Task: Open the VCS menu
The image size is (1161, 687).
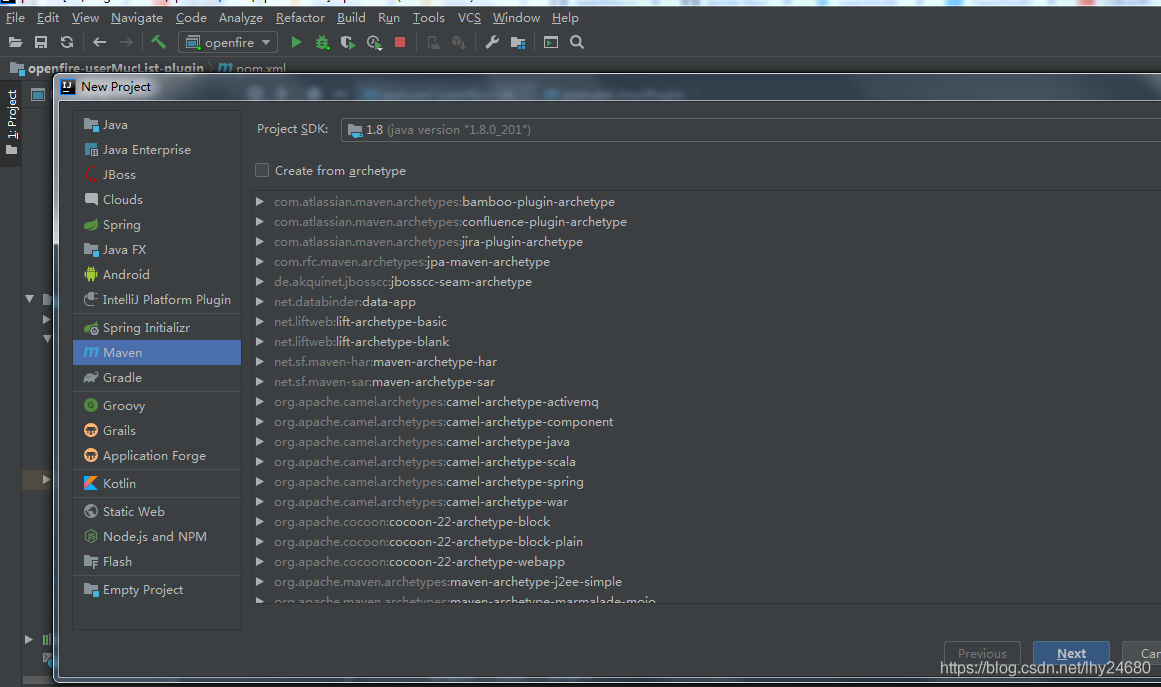Action: click(x=469, y=17)
